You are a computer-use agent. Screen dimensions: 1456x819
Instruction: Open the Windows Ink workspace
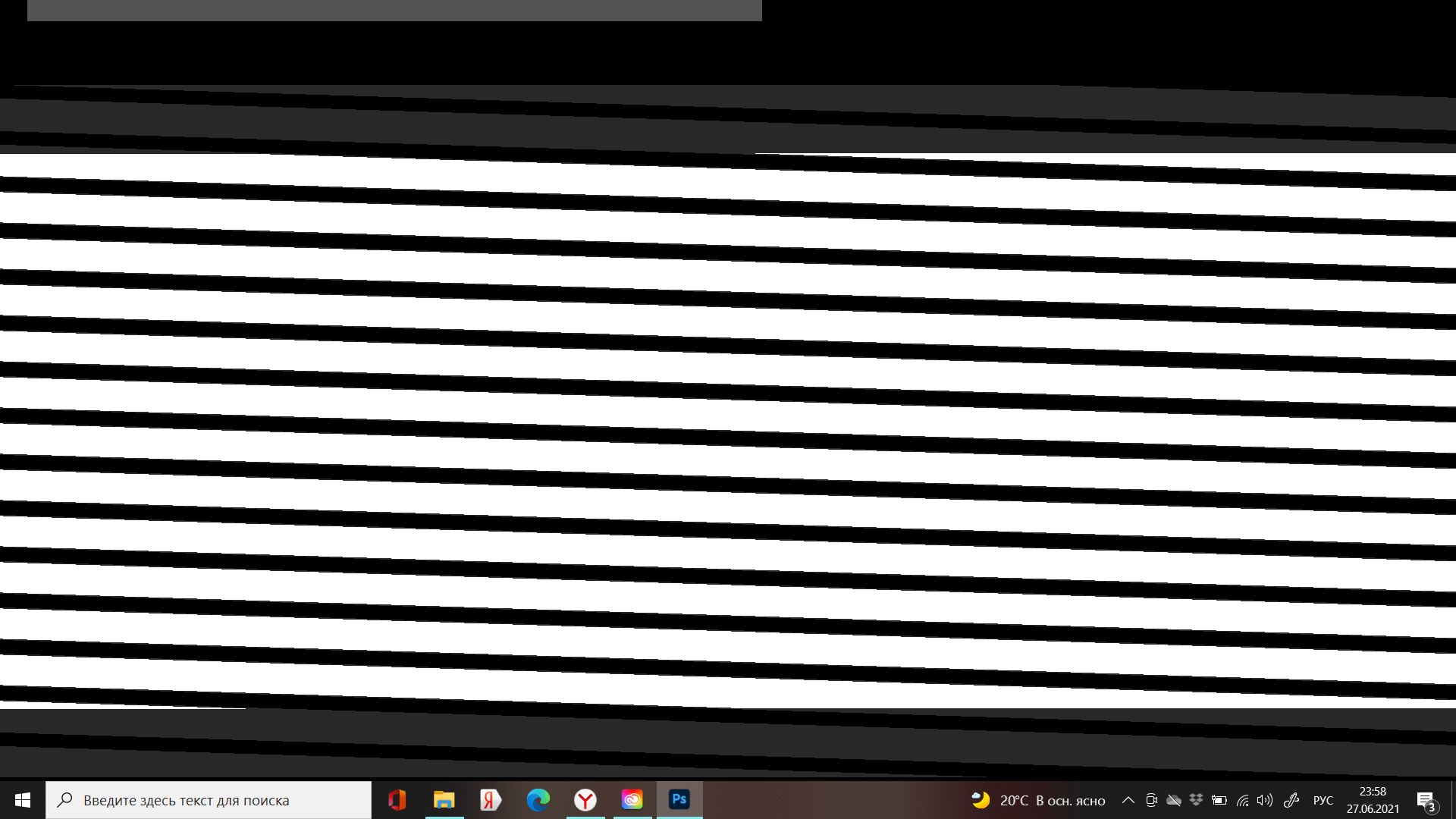point(1292,800)
